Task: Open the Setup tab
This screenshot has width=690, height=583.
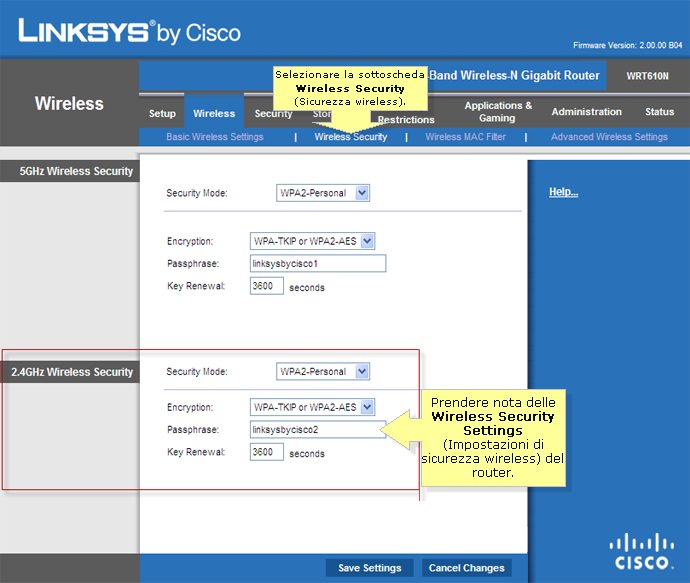Action: [x=162, y=114]
